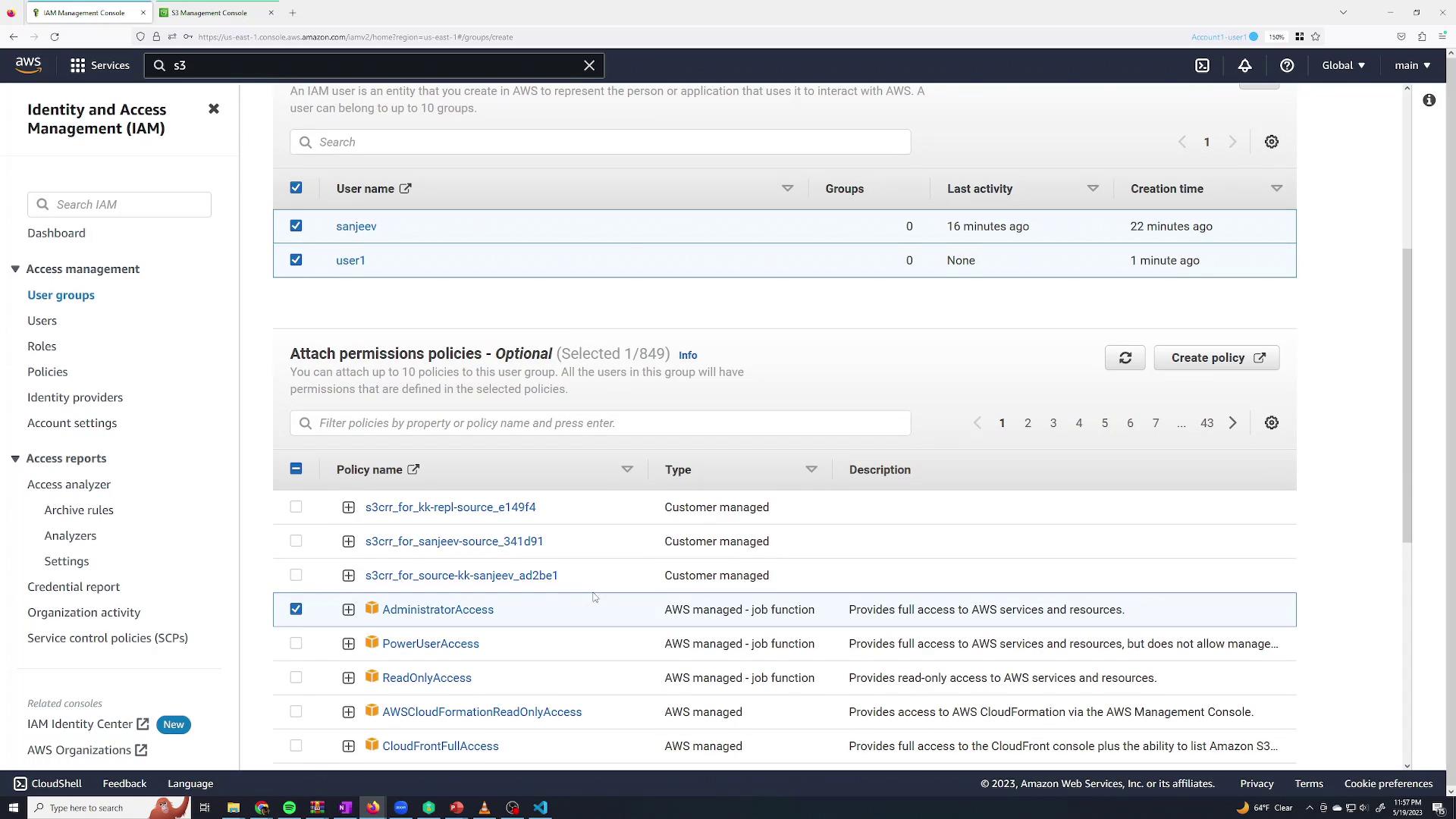Image resolution: width=1456 pixels, height=819 pixels.
Task: Click the policy filter search field
Action: click(599, 423)
